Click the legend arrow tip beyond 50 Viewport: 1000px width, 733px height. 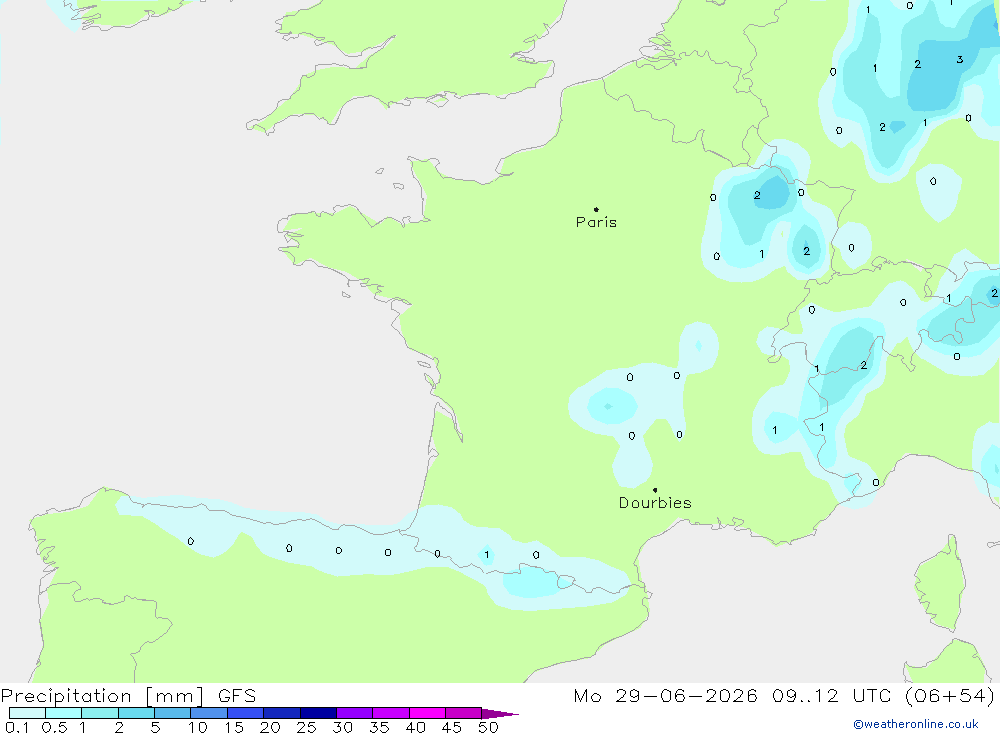click(501, 714)
